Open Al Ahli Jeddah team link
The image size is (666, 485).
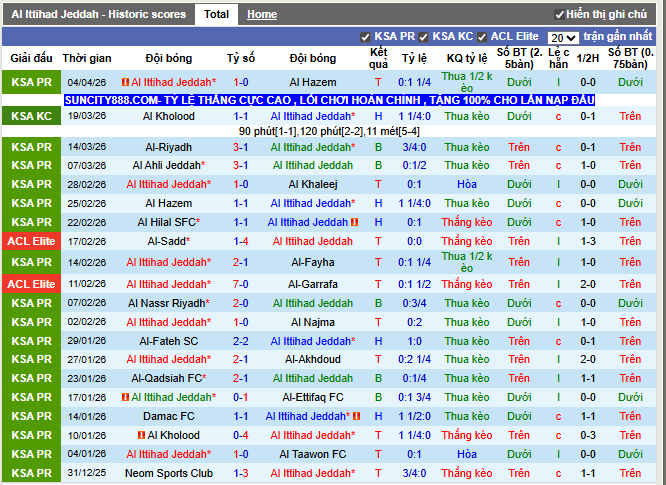(x=166, y=165)
